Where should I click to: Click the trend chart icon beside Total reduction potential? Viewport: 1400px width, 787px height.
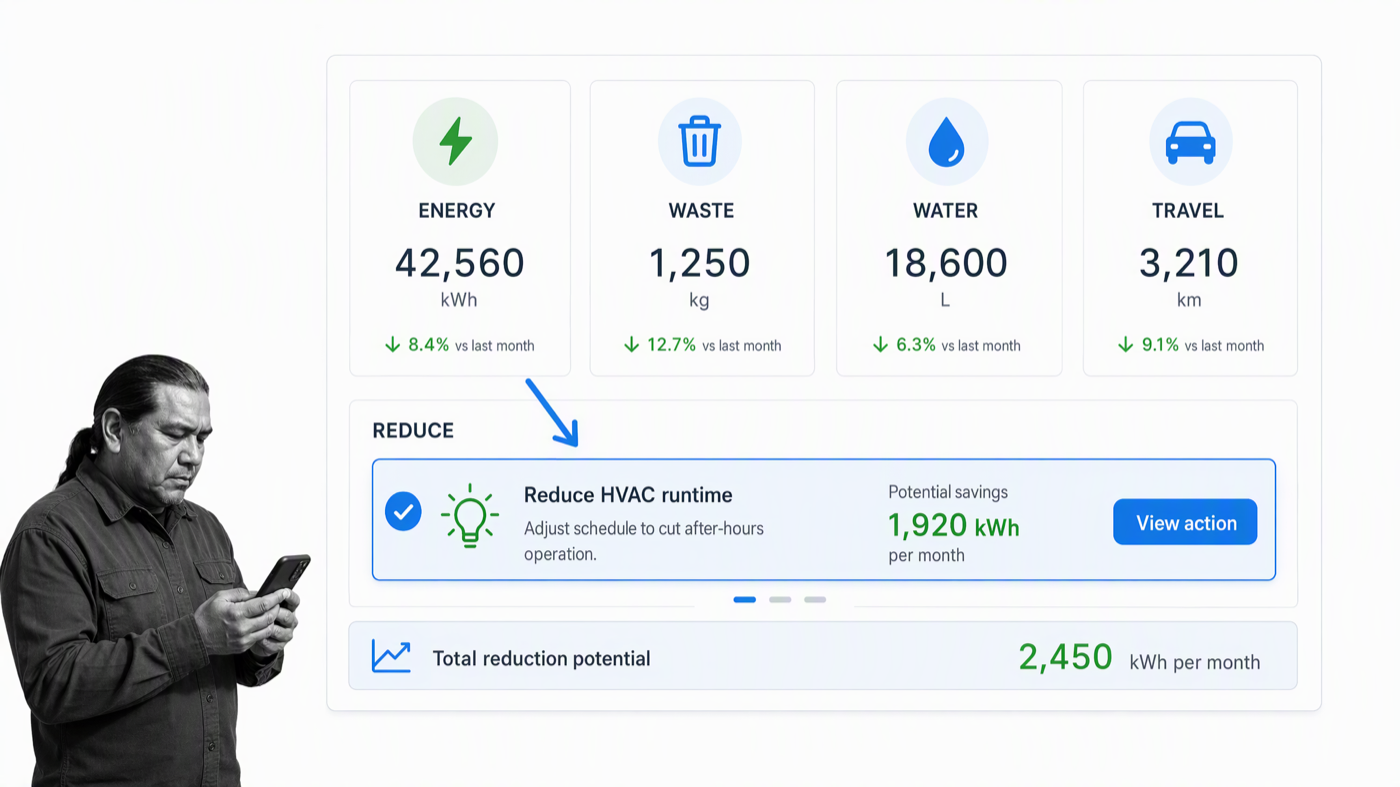click(391, 656)
